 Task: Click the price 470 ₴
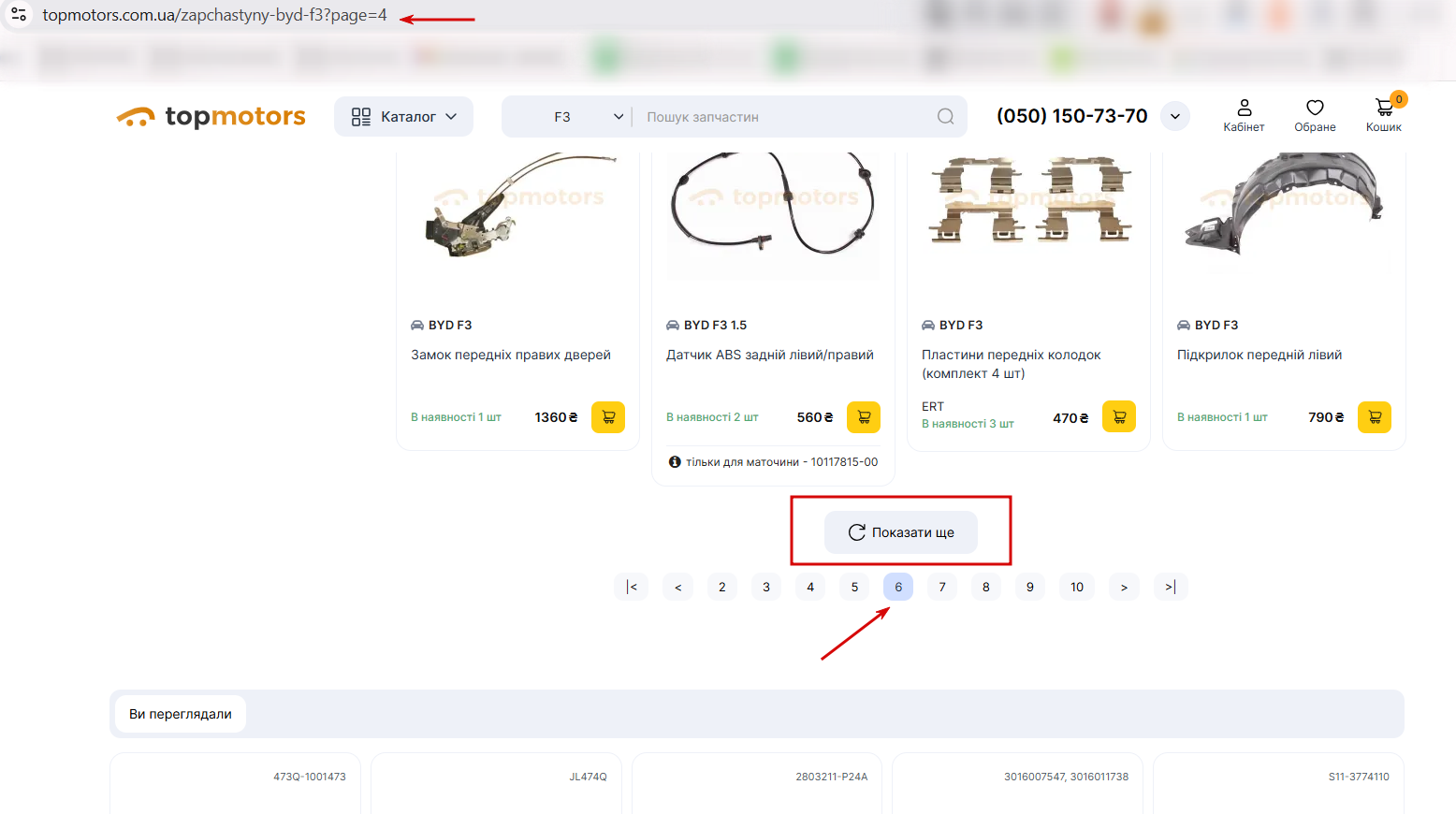(x=1070, y=418)
